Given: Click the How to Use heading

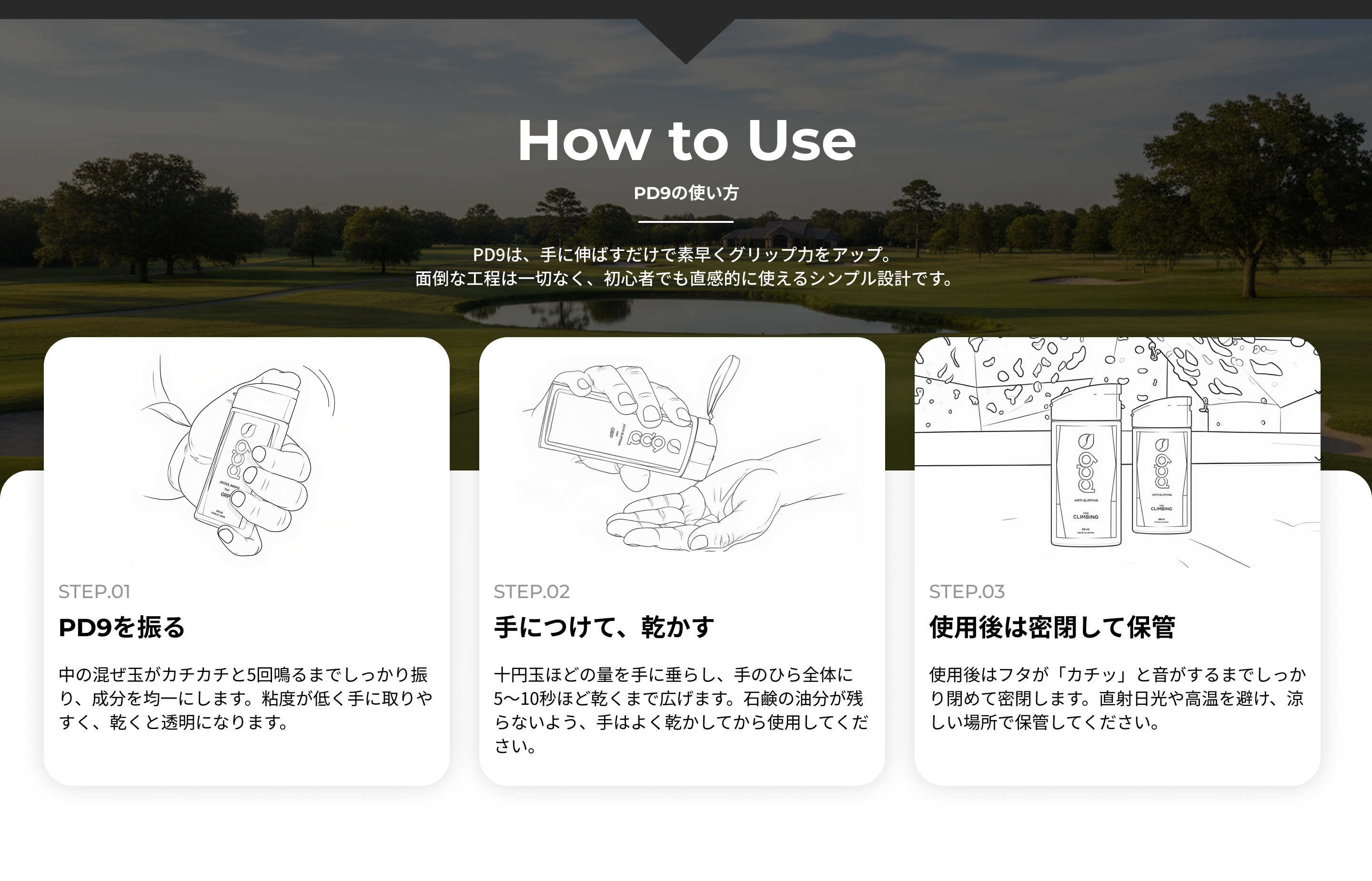Looking at the screenshot, I should click(686, 142).
